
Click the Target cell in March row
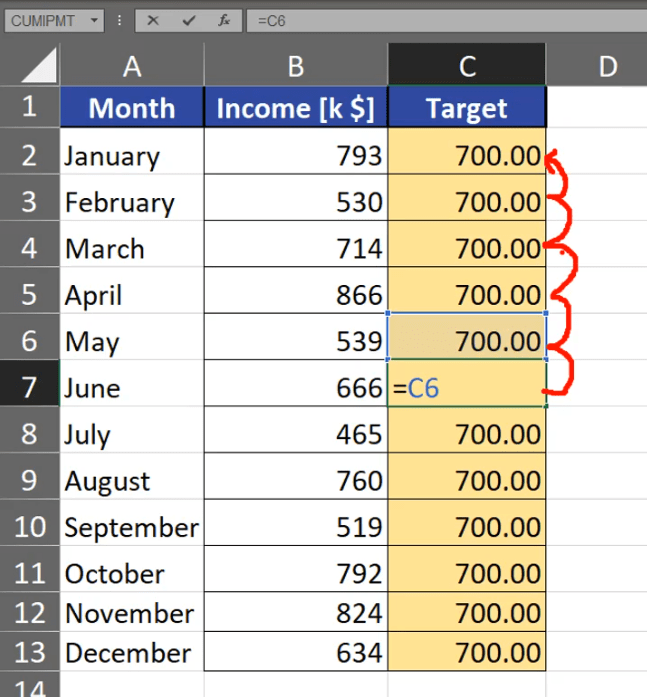pos(467,244)
